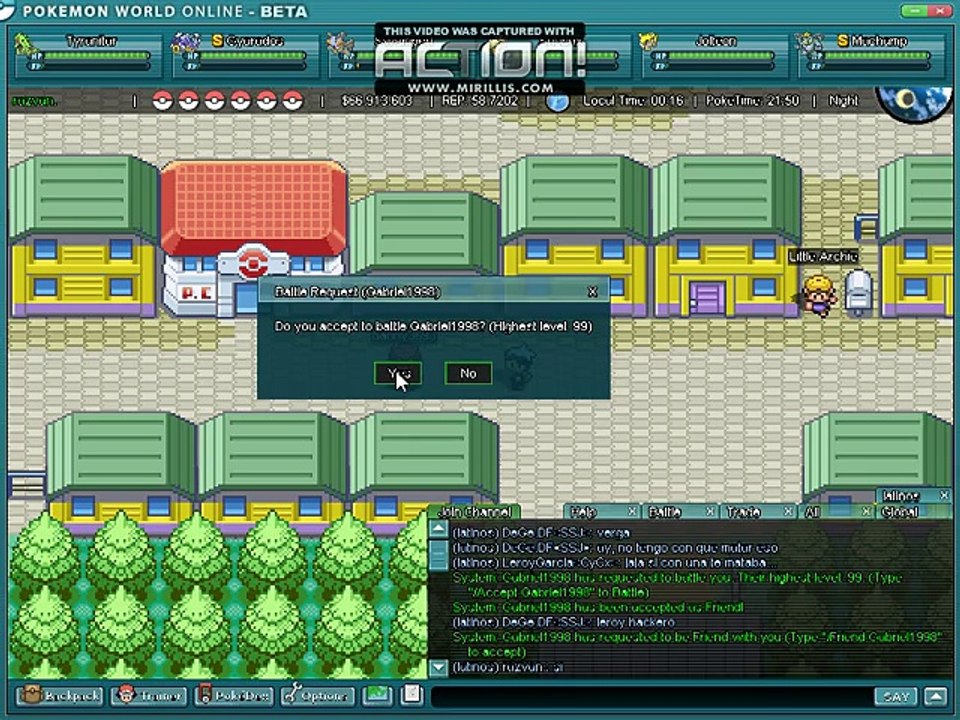960x720 pixels.
Task: Click the 'leroy hackero' chat message
Action: [563, 622]
